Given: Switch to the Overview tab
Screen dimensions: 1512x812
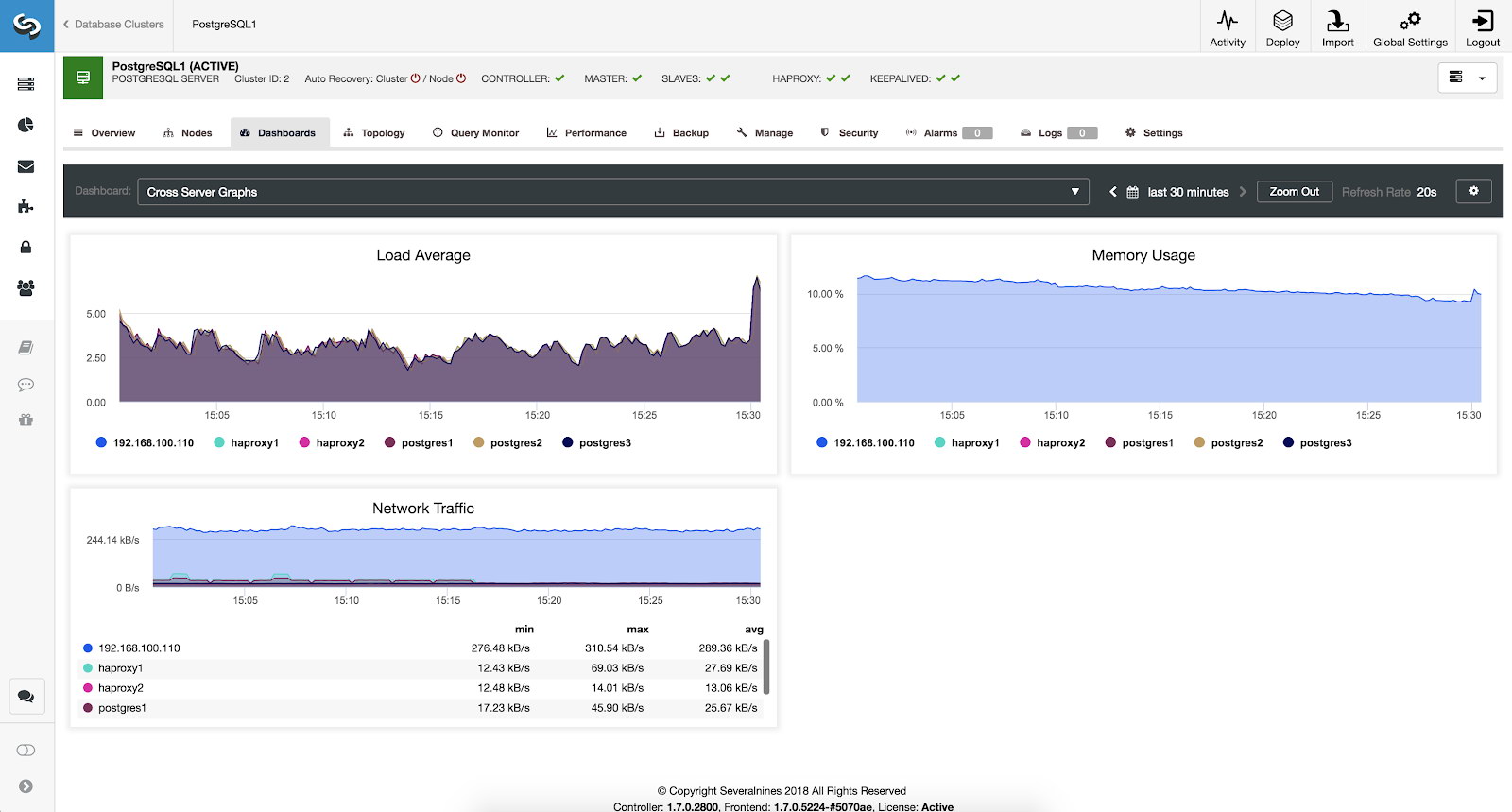Looking at the screenshot, I should (104, 133).
